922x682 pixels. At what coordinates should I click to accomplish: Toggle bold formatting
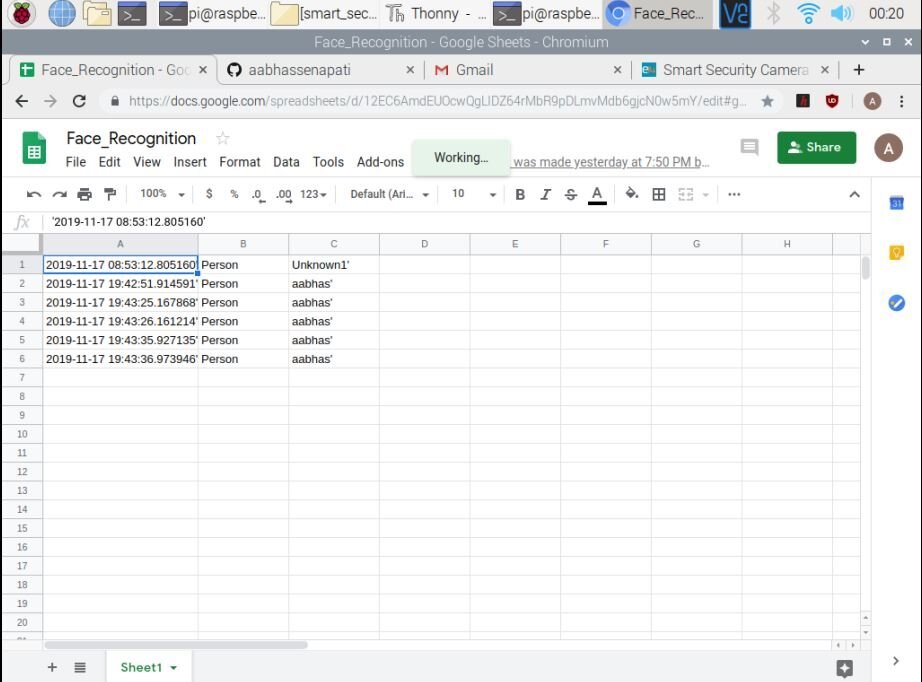520,194
